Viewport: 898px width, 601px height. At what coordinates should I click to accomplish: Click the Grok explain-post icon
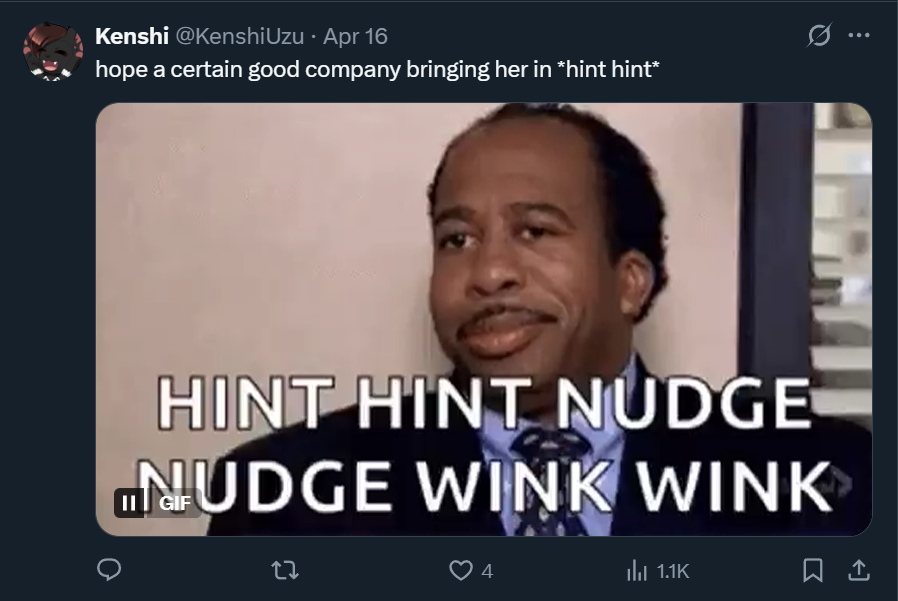pos(819,36)
